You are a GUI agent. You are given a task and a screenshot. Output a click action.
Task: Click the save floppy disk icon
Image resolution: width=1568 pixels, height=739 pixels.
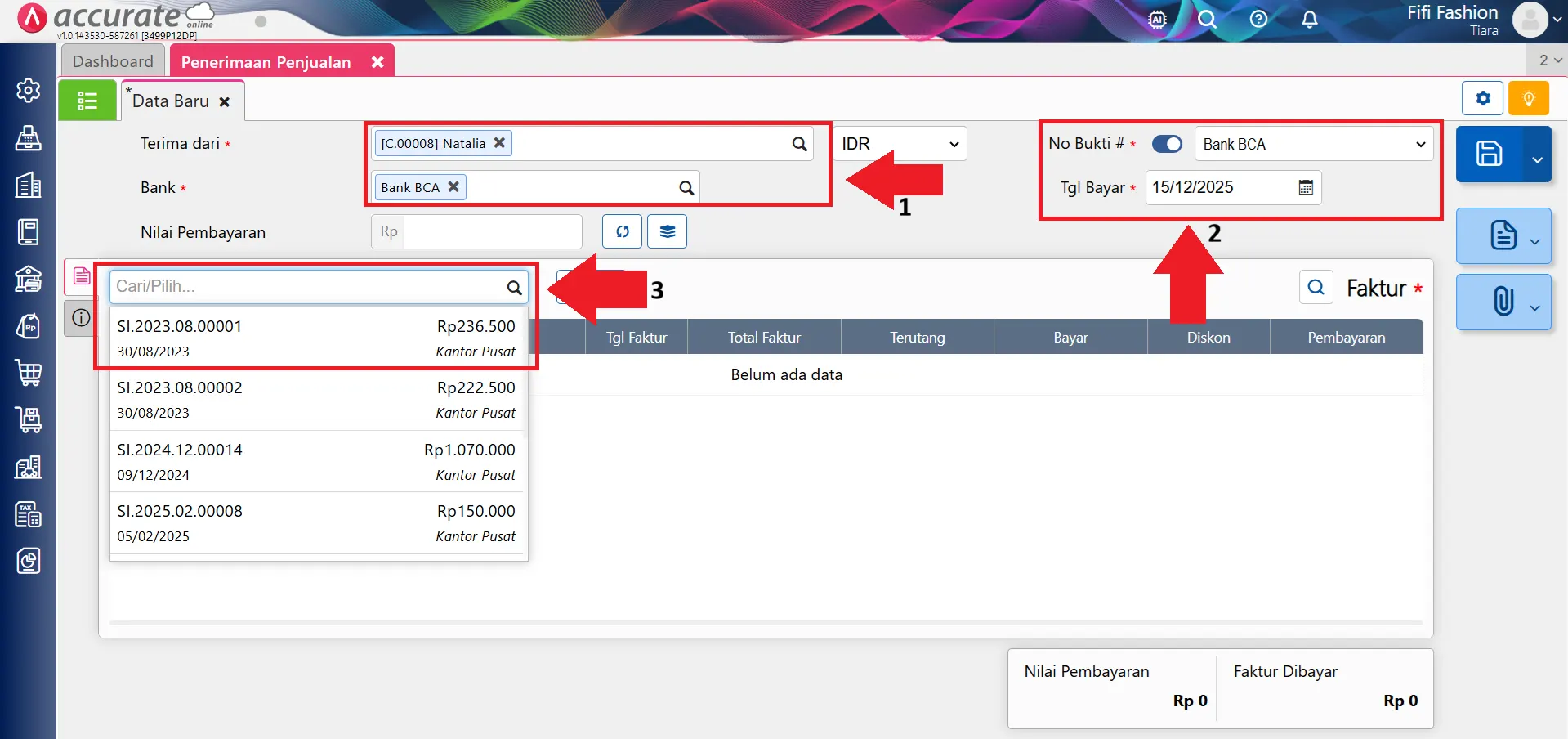click(x=1489, y=154)
